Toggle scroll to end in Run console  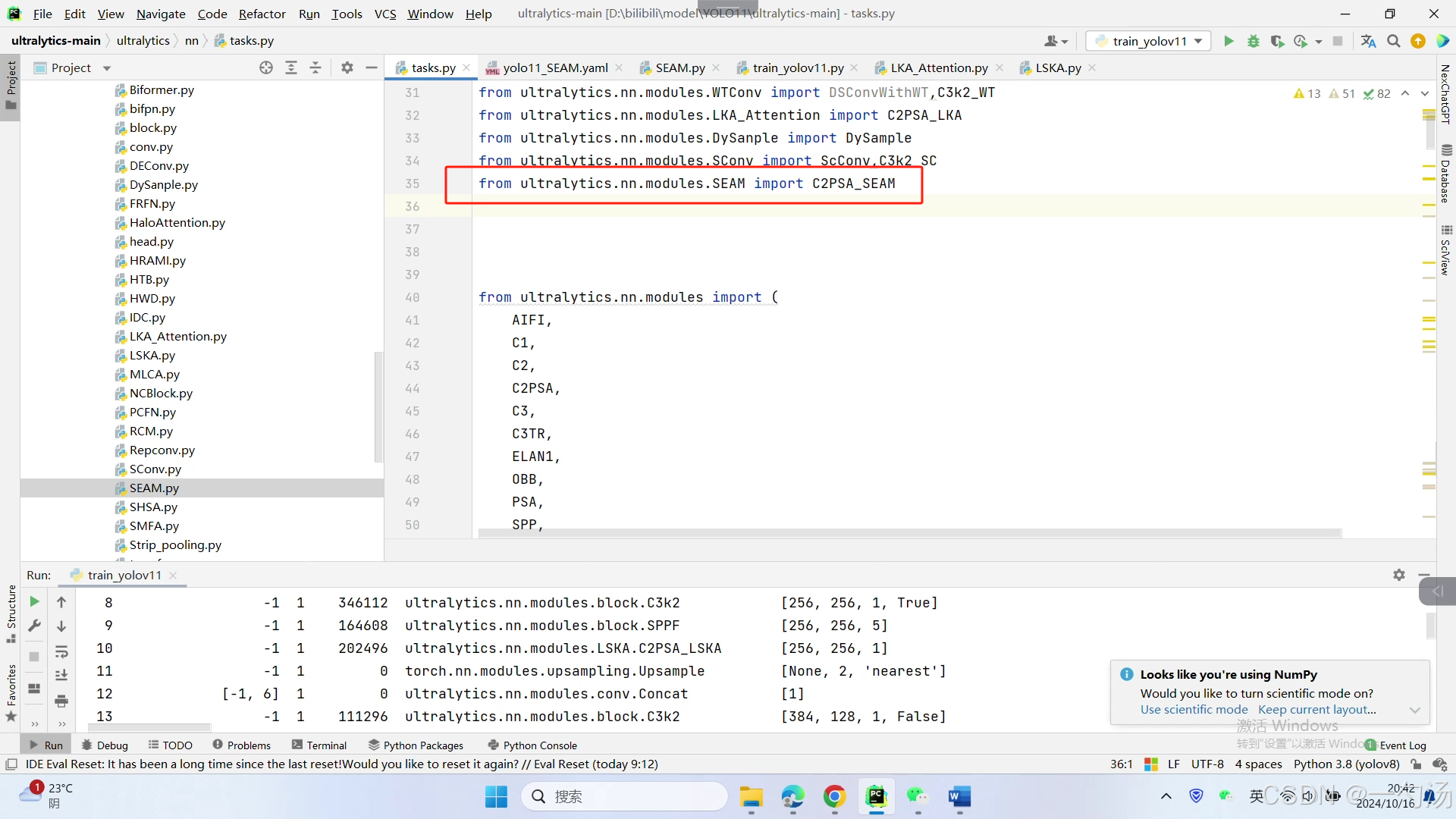click(x=61, y=675)
